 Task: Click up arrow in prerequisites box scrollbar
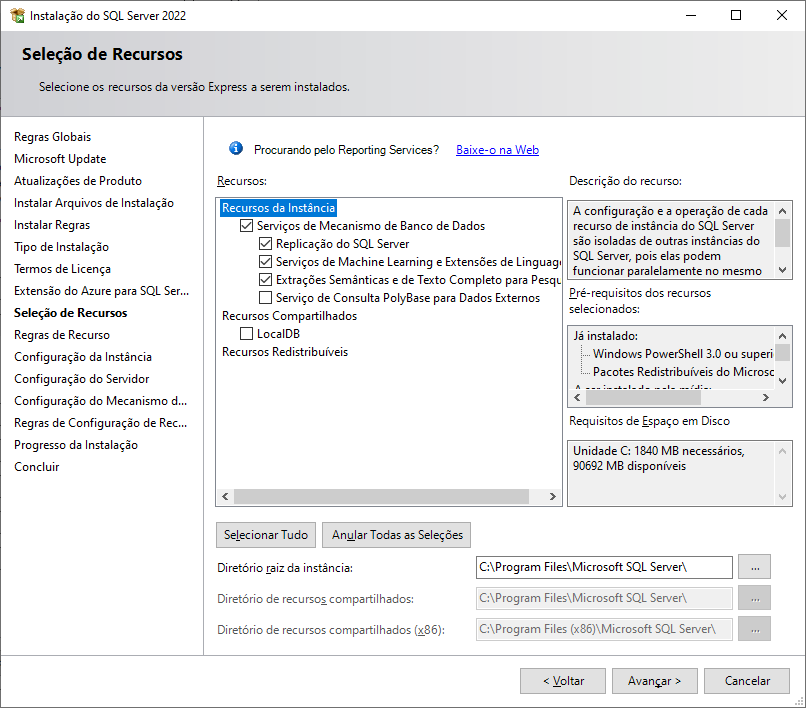pos(782,336)
